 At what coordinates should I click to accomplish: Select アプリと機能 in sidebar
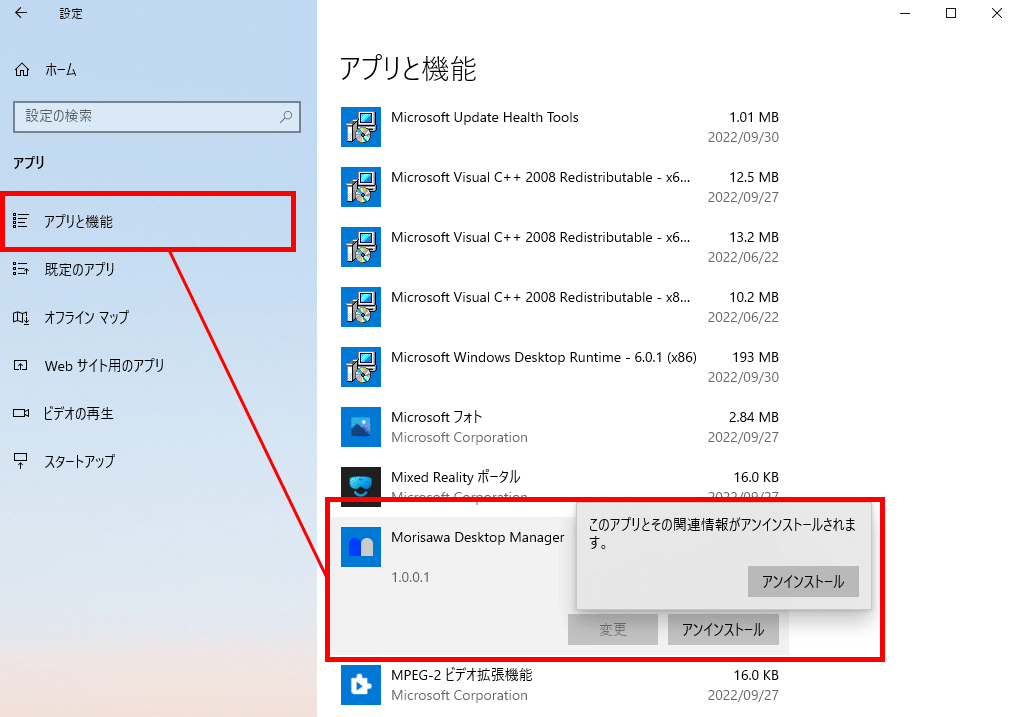tap(150, 222)
